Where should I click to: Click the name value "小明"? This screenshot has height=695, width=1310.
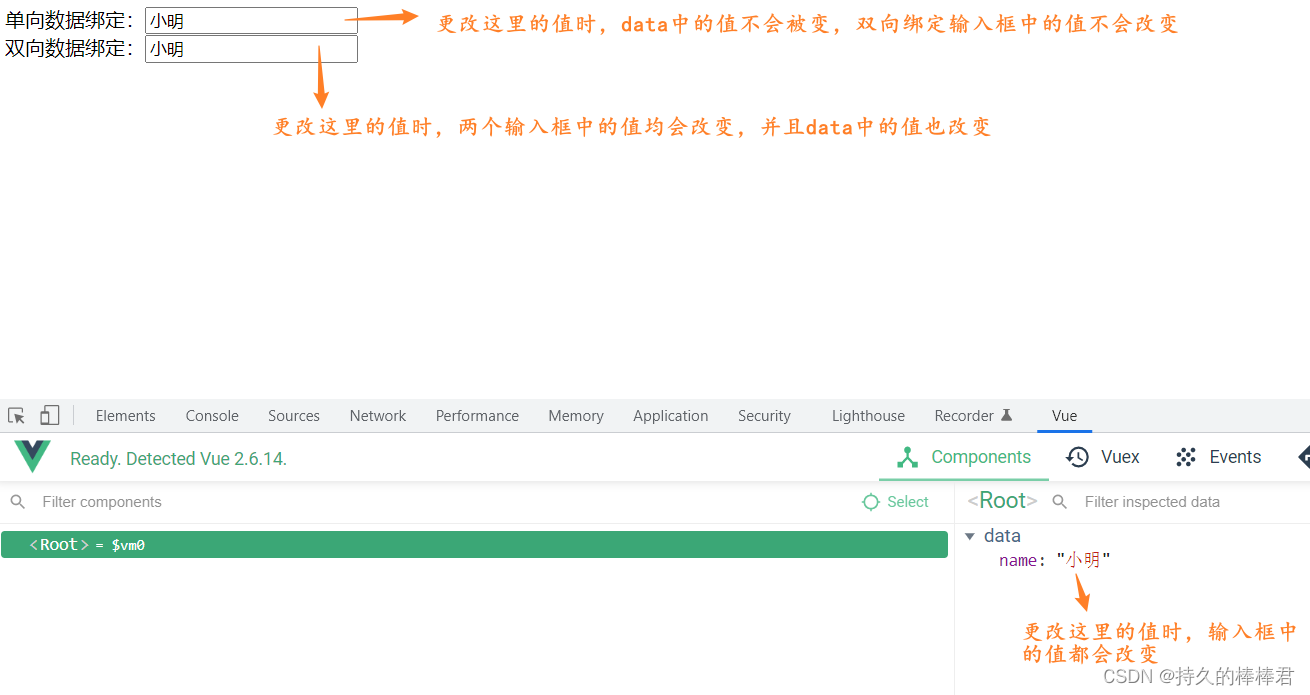1083,560
